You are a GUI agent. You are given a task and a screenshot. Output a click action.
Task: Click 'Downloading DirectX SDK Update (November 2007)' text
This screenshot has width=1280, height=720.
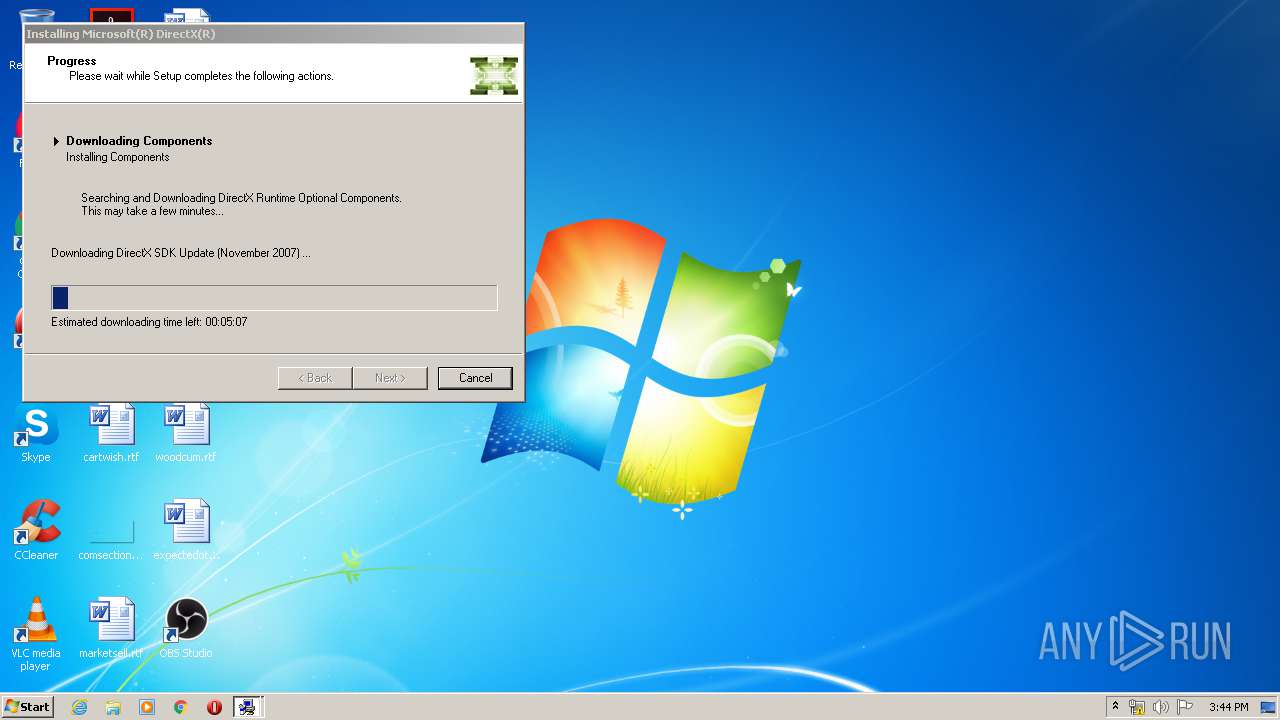coord(181,253)
